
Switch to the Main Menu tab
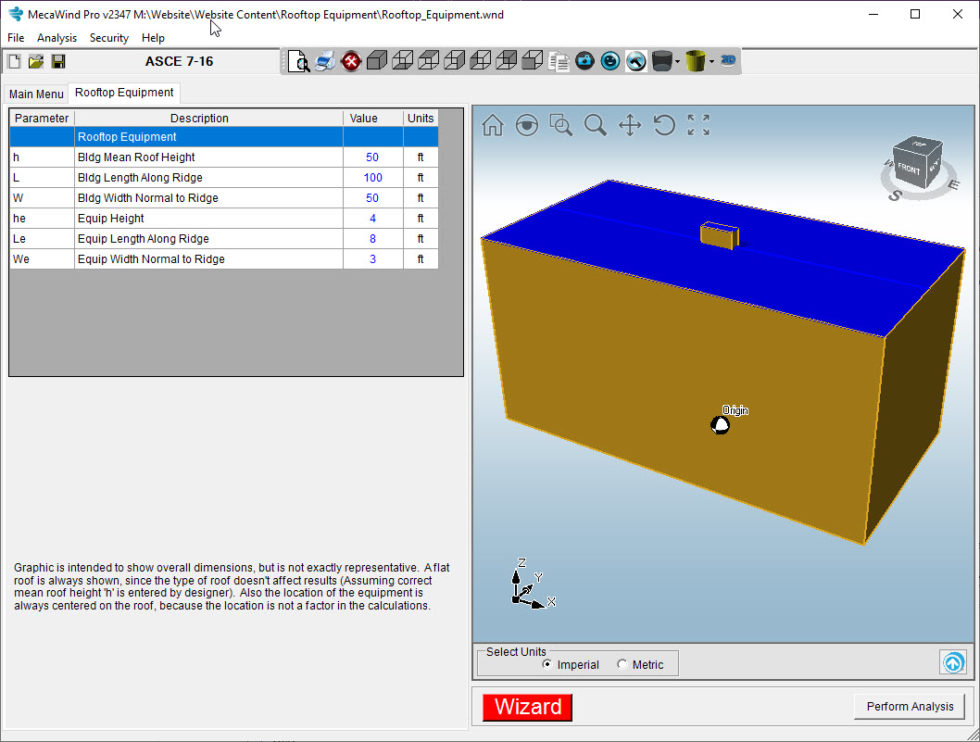click(x=36, y=93)
